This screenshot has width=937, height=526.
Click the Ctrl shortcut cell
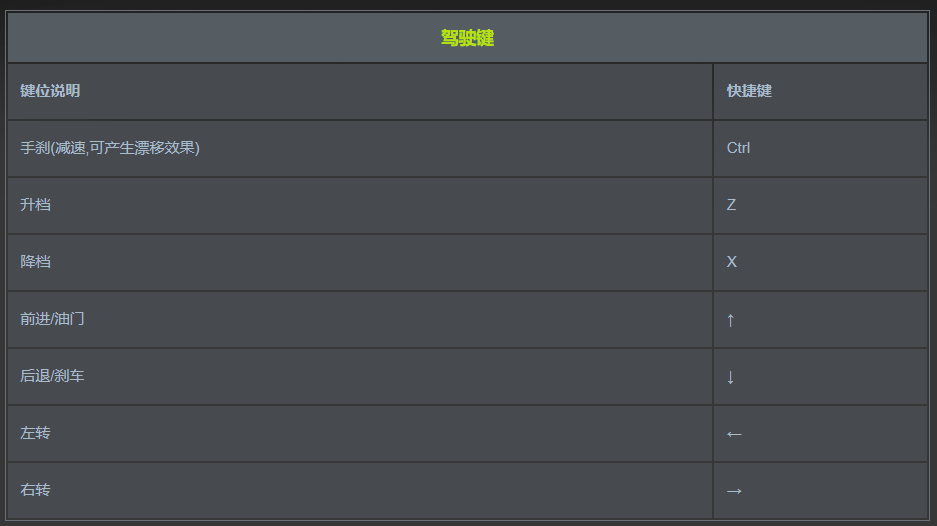[x=738, y=148]
